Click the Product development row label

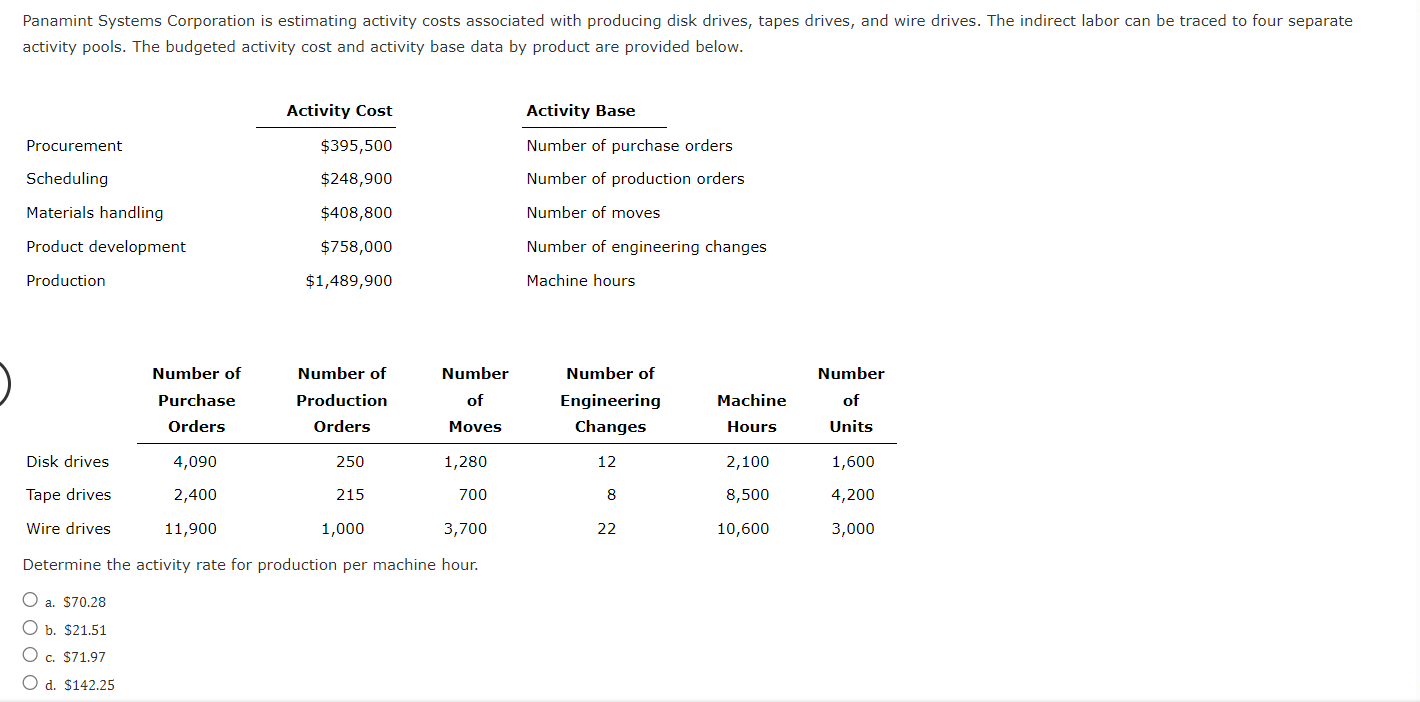tap(105, 246)
